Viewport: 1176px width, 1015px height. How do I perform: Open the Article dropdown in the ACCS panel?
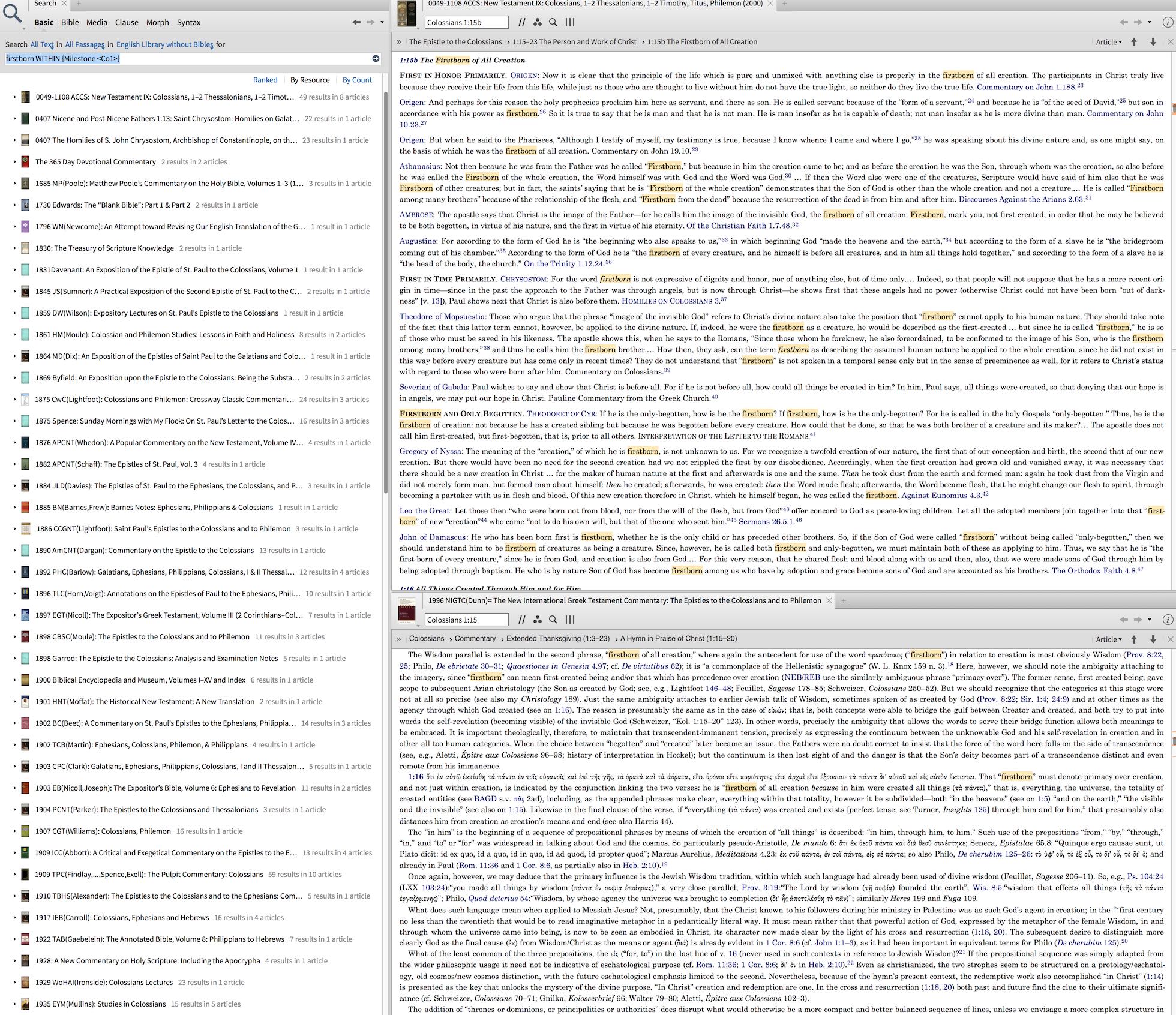click(1108, 42)
